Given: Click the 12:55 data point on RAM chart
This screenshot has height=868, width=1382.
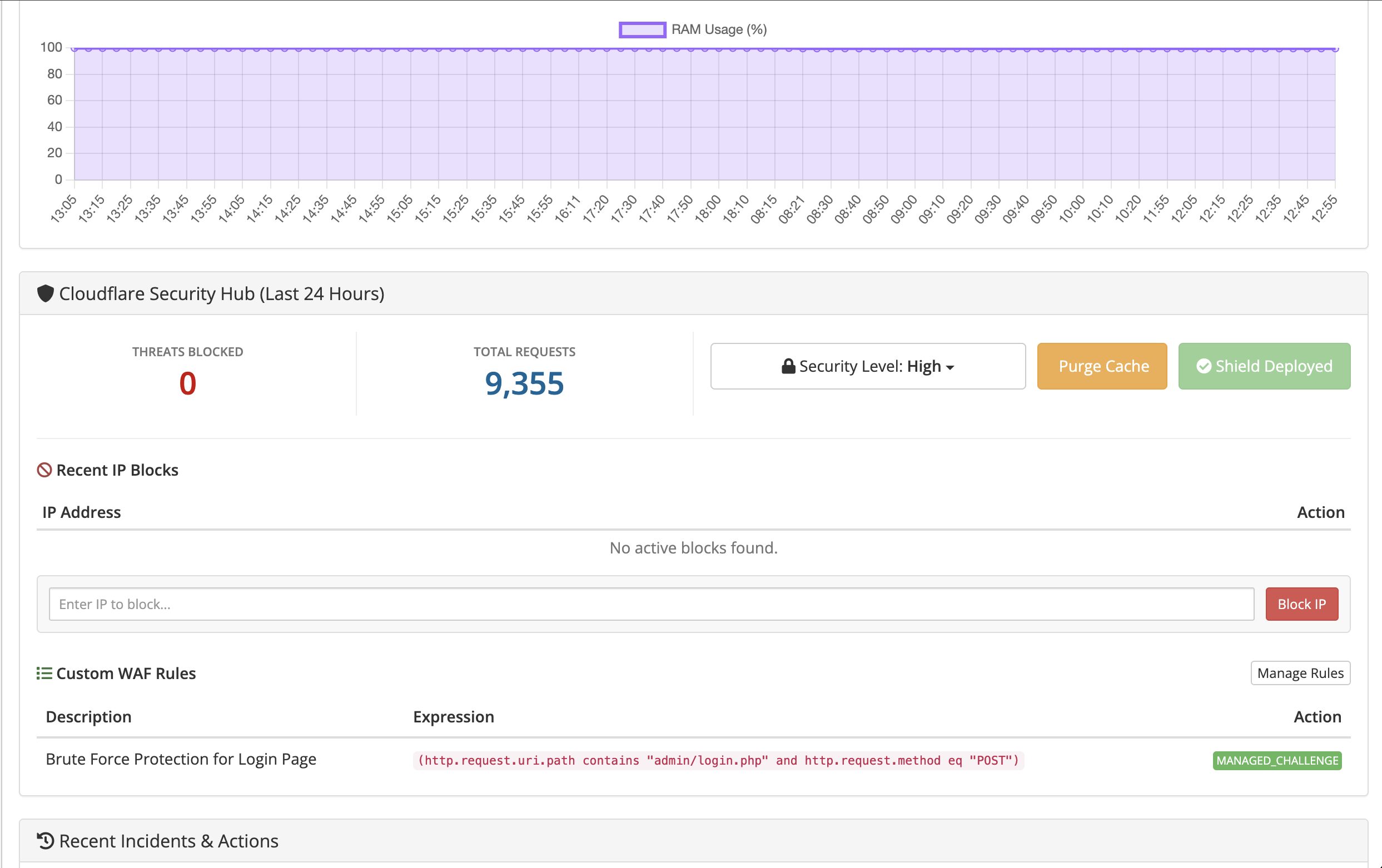Looking at the screenshot, I should [1335, 49].
